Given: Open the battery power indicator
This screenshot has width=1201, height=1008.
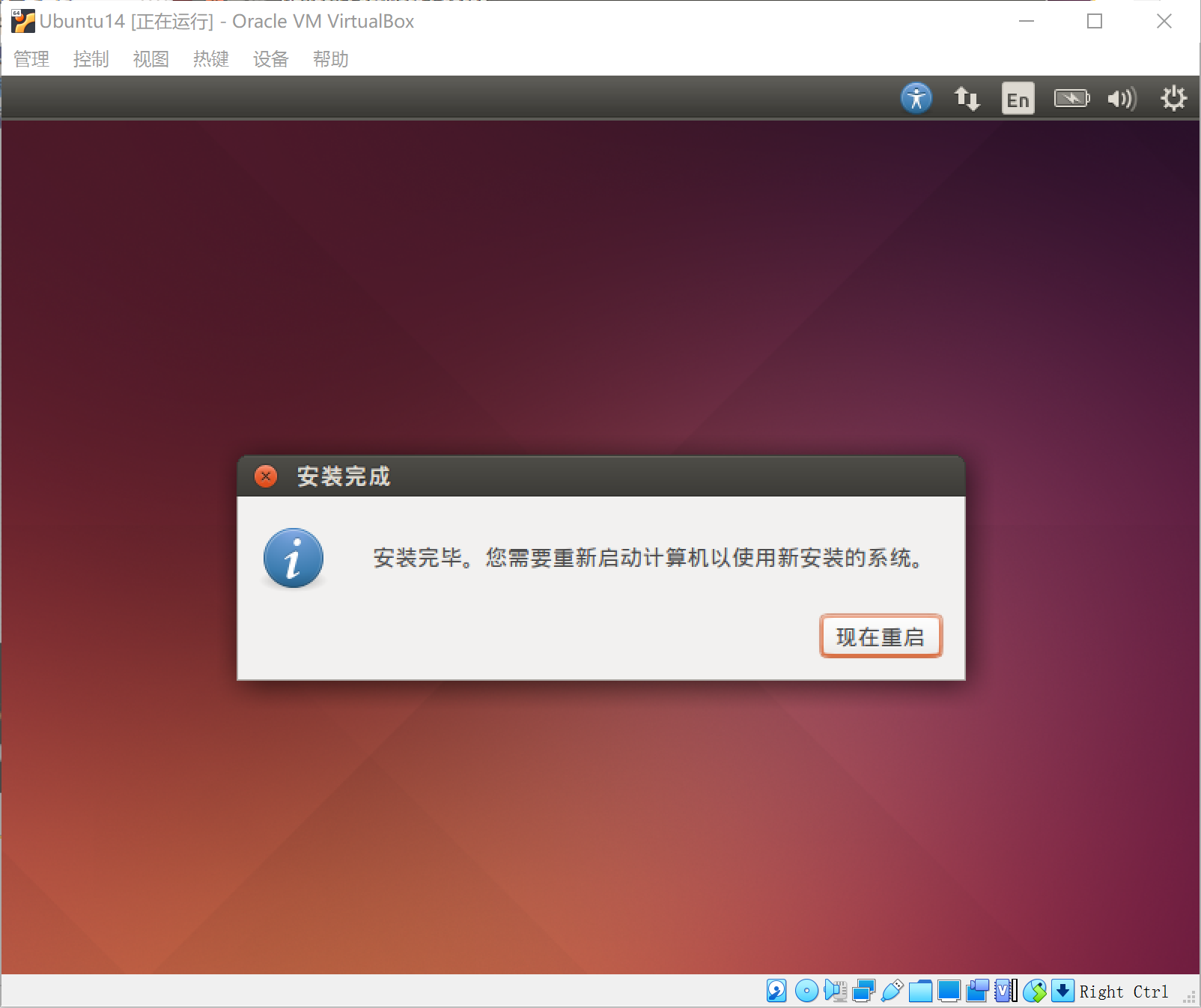Looking at the screenshot, I should tap(1071, 98).
